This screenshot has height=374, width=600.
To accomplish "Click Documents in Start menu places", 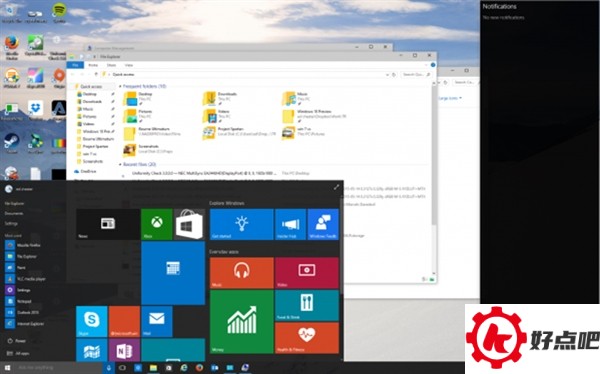I will tap(14, 213).
